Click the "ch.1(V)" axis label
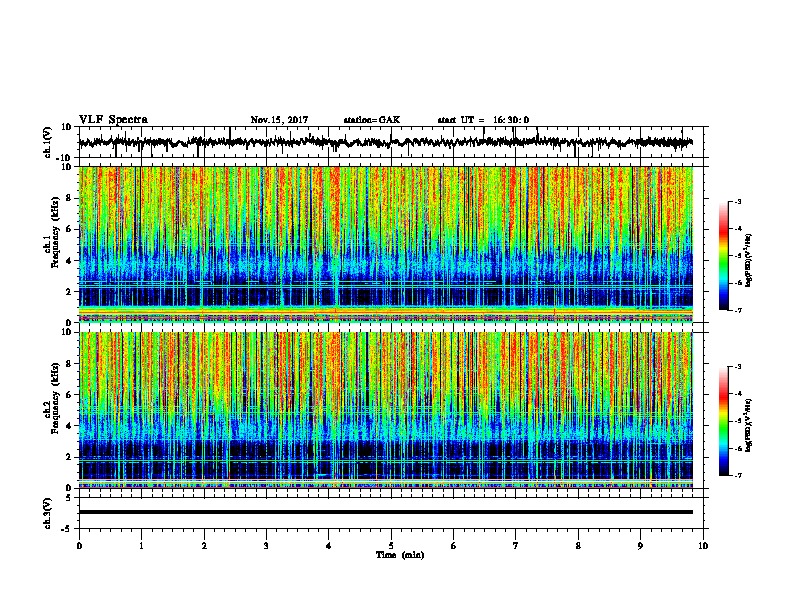 pos(47,142)
